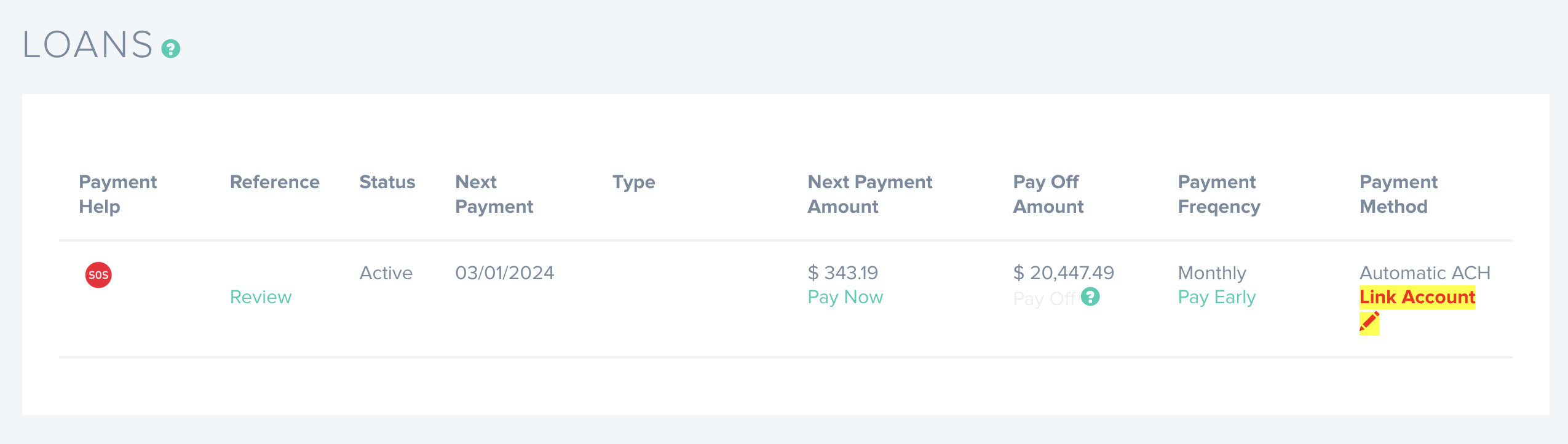This screenshot has width=1568, height=444.
Task: Click the pencil edit icon under Link Account
Action: pyautogui.click(x=1369, y=322)
